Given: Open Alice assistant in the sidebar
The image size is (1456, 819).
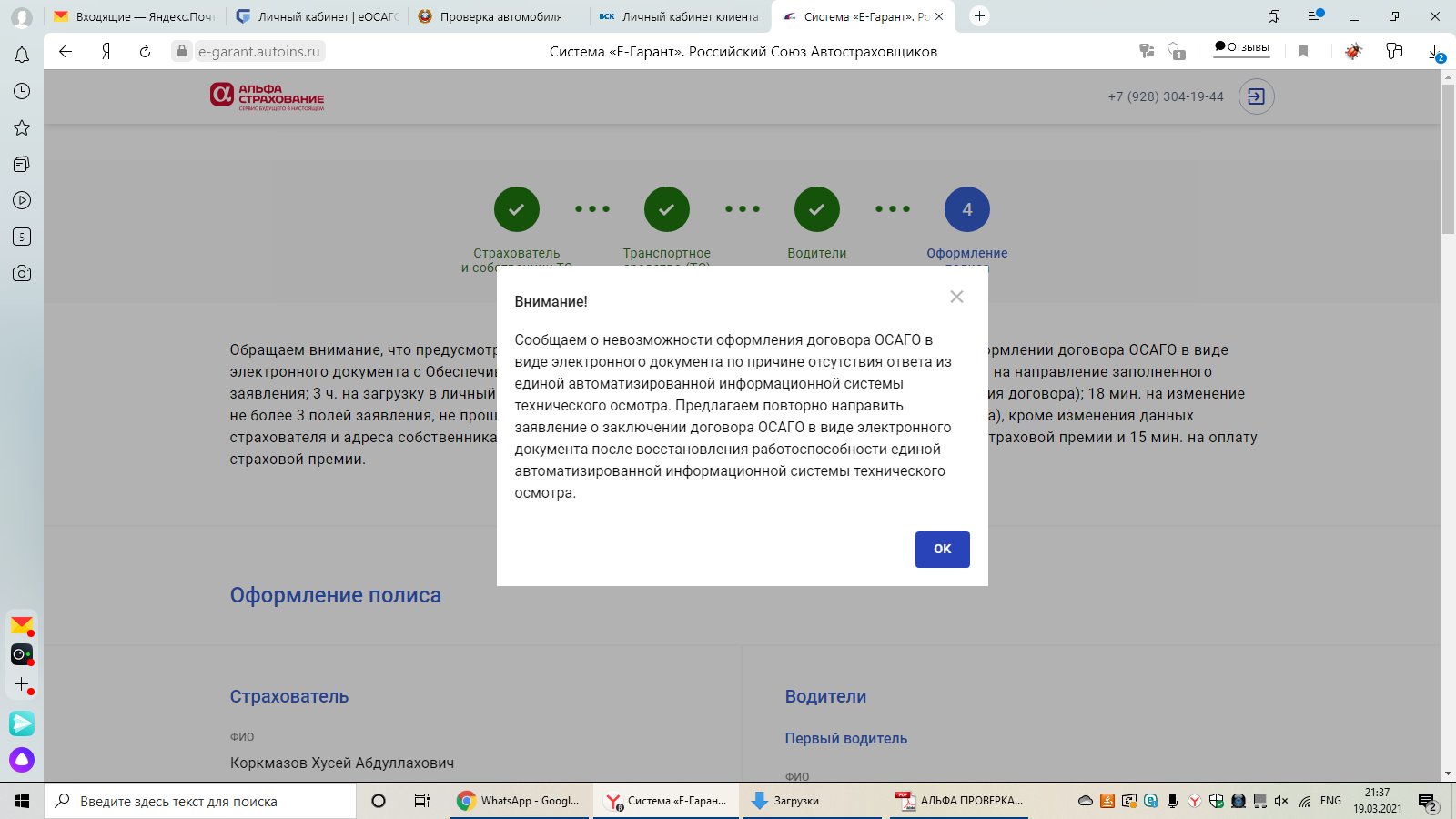Looking at the screenshot, I should coord(22,760).
